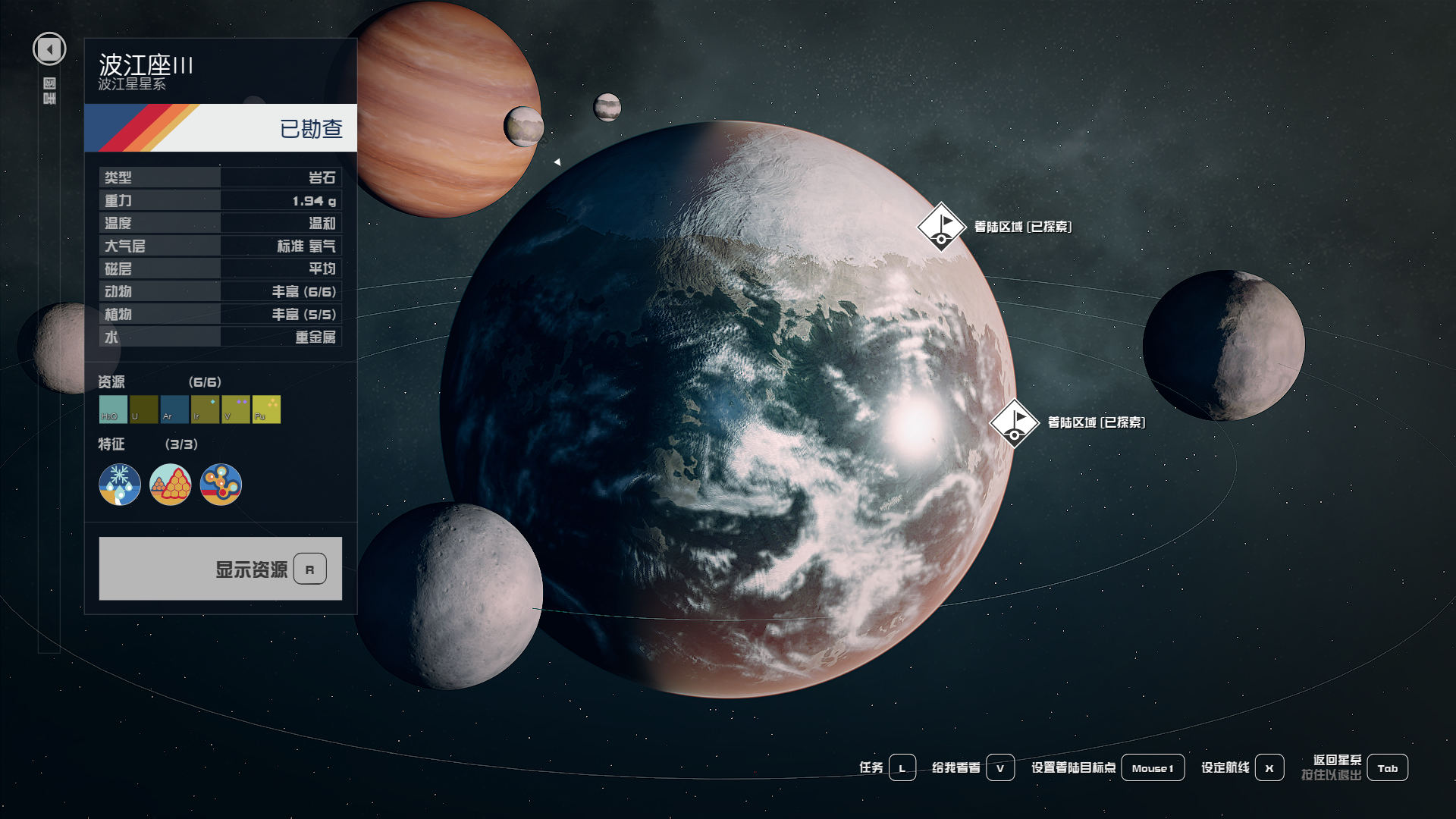Click the back arrow circle button

[49, 49]
